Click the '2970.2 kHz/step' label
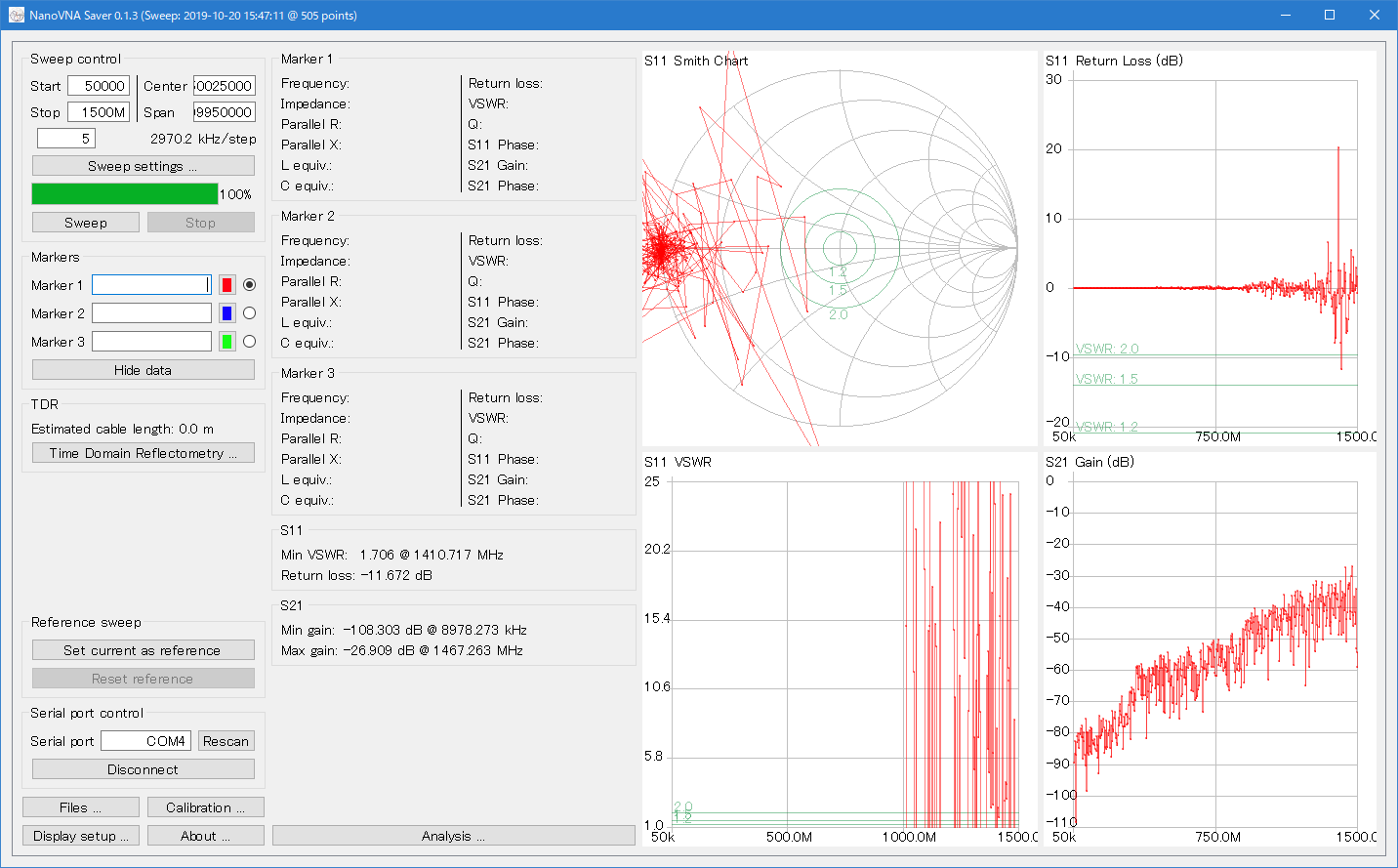This screenshot has width=1398, height=868. (x=203, y=139)
